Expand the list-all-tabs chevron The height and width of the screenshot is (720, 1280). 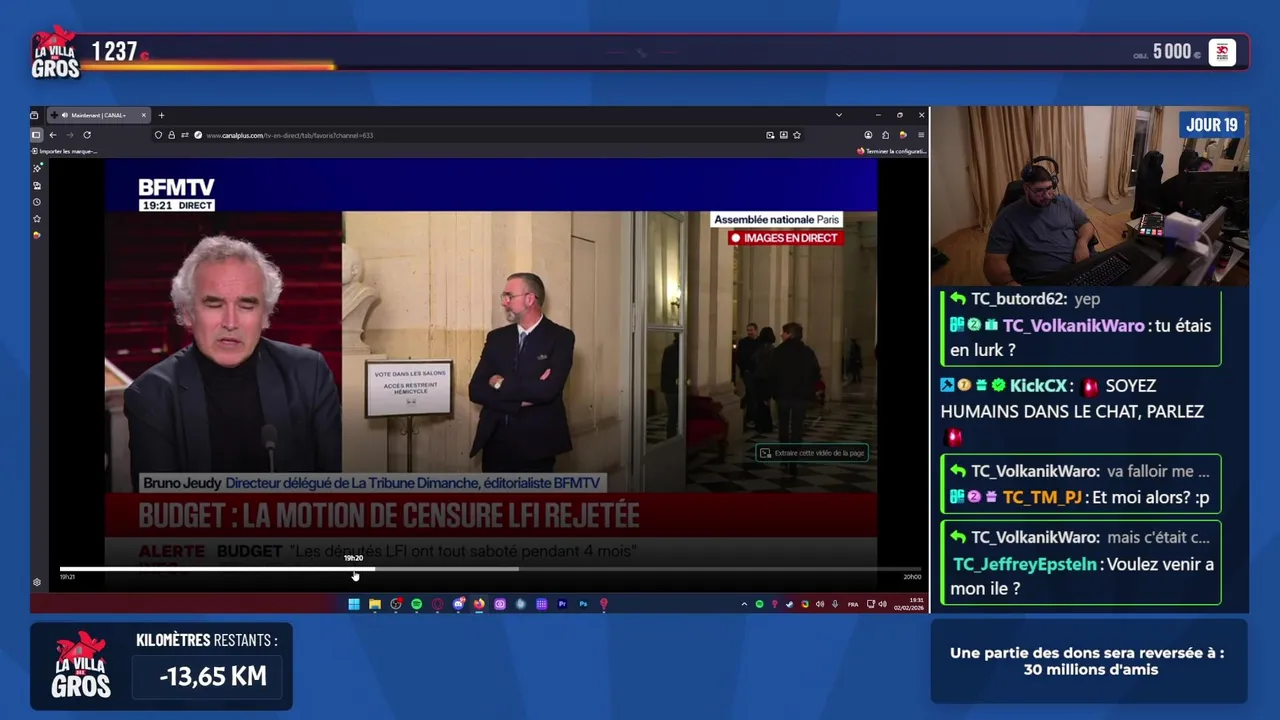coord(838,115)
